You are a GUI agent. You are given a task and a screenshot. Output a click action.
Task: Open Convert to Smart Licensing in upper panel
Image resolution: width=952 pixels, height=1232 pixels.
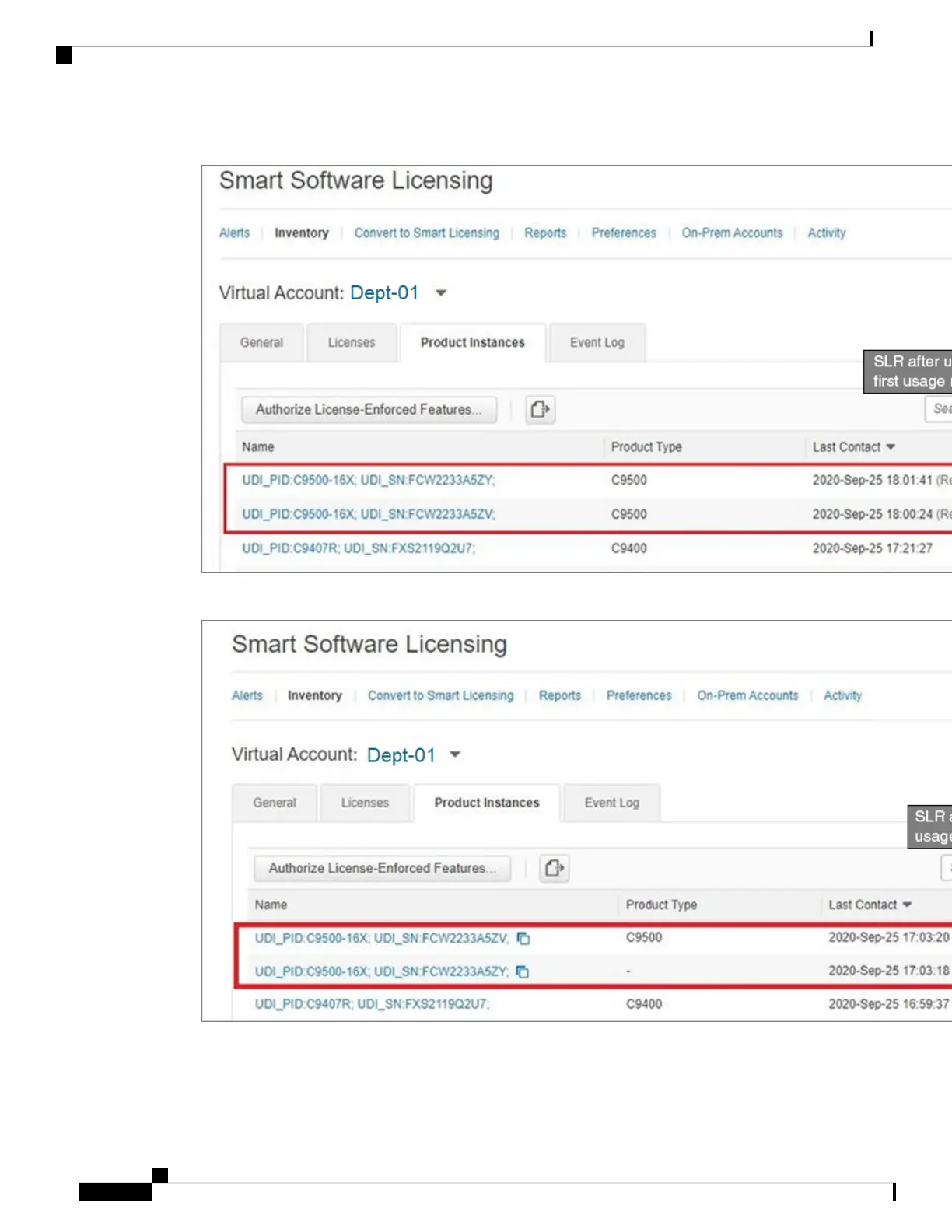point(427,233)
